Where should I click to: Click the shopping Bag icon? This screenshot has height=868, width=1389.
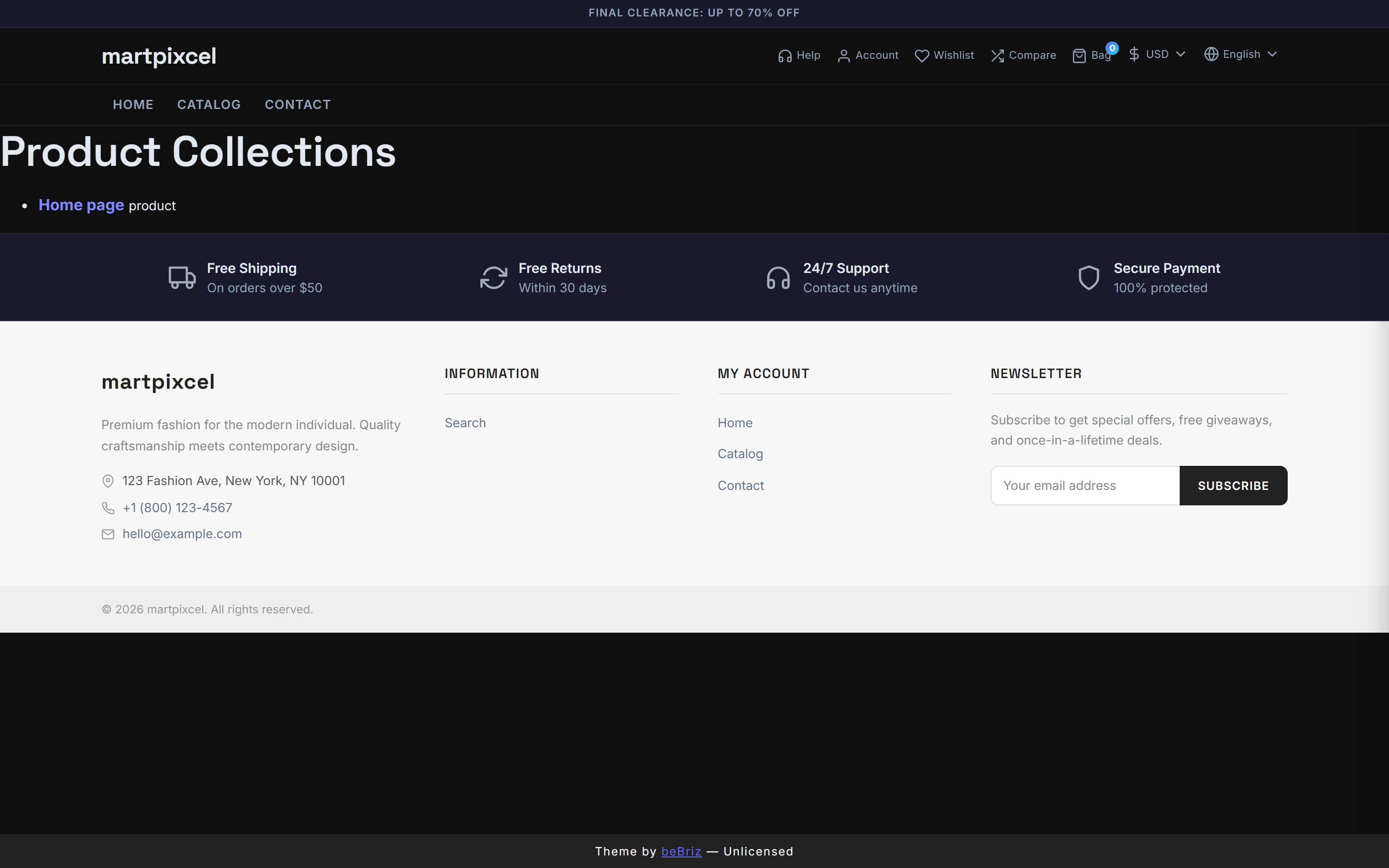pos(1080,55)
